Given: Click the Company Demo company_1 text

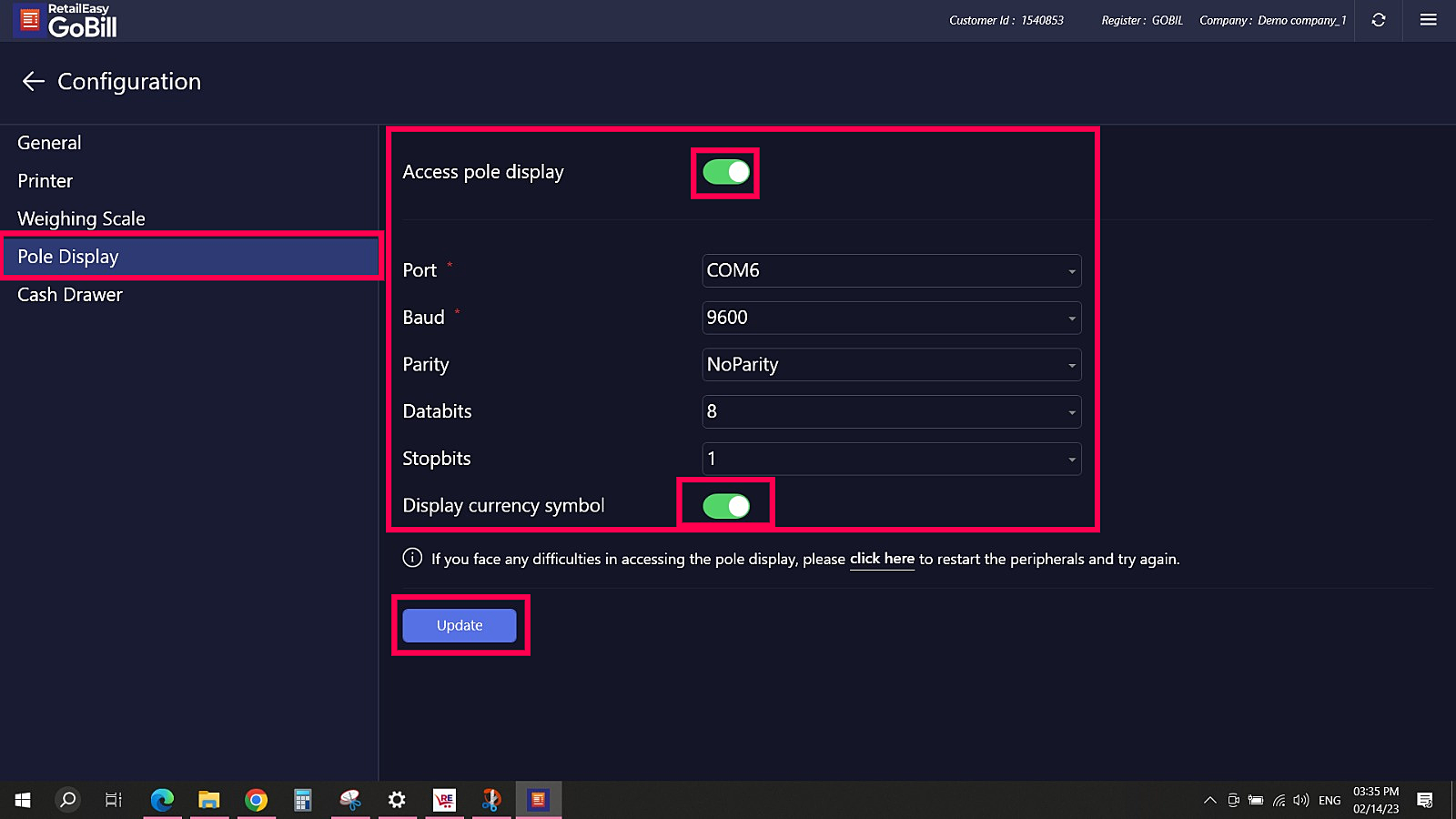Looking at the screenshot, I should 1273,20.
